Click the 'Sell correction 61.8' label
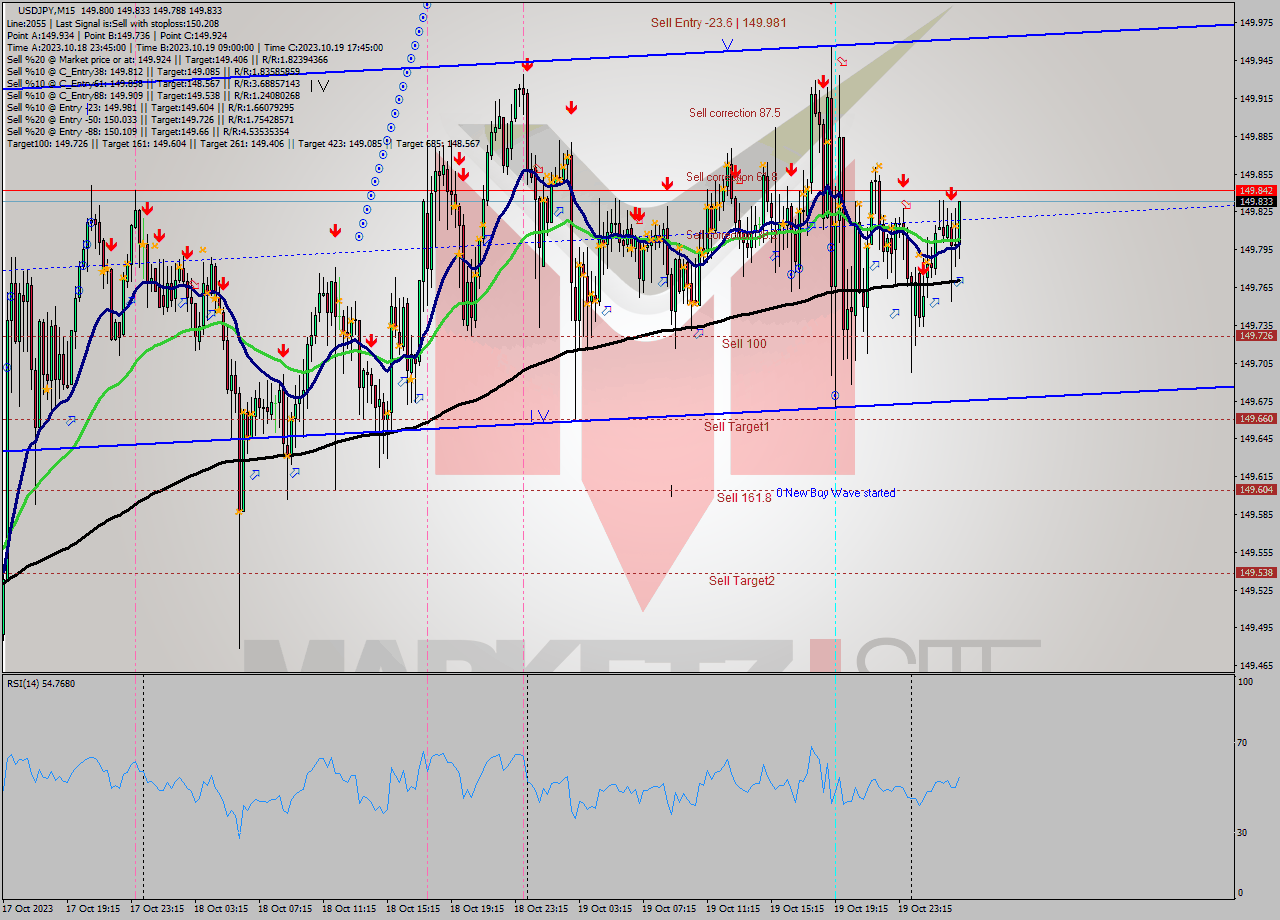This screenshot has width=1280, height=920. (731, 177)
